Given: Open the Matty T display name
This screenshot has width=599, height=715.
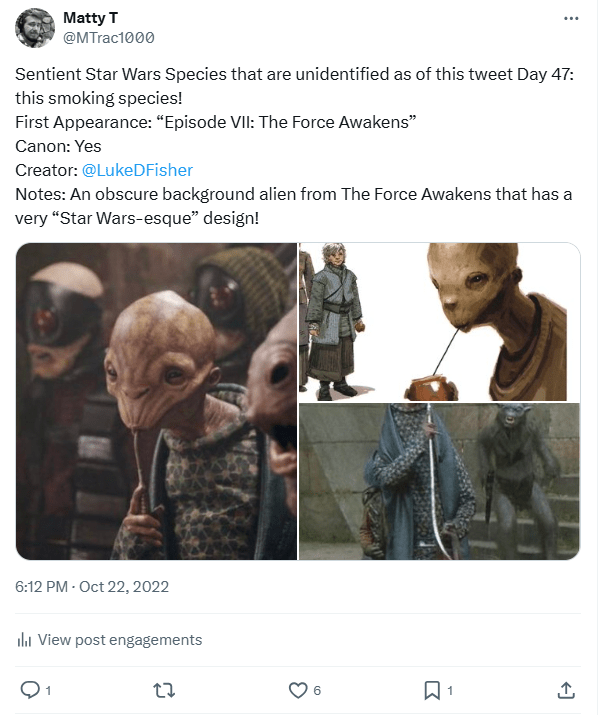Looking at the screenshot, I should (x=90, y=18).
